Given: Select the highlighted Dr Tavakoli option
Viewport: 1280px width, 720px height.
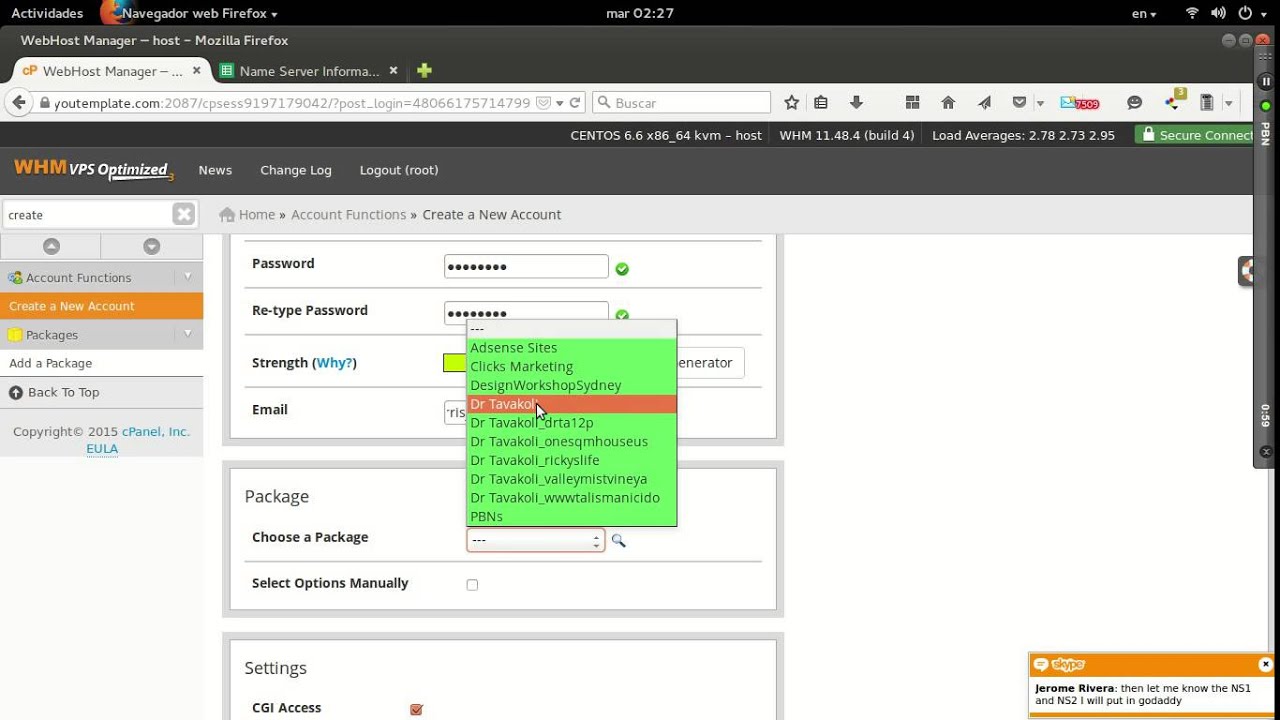Looking at the screenshot, I should [572, 404].
